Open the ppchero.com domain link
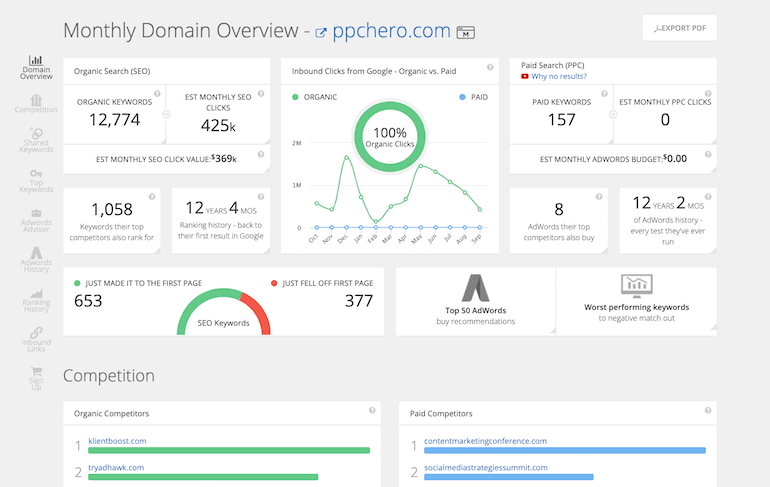The height and width of the screenshot is (487, 770). [391, 31]
